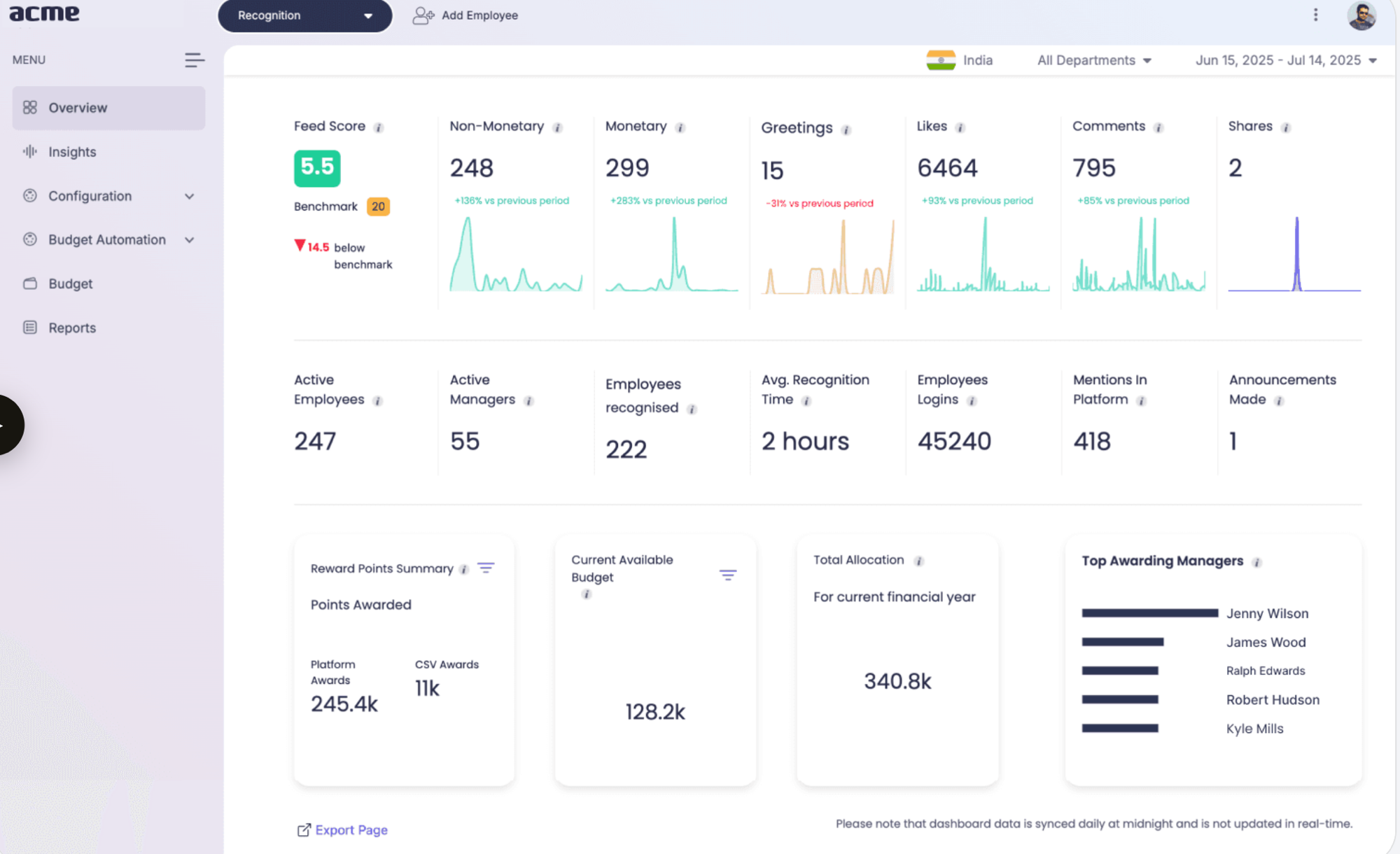Click the Announcements Made info icon

(x=1279, y=401)
